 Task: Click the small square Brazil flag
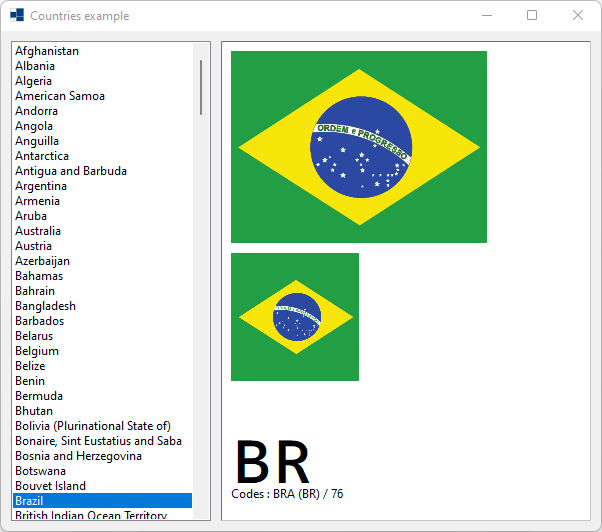[295, 317]
